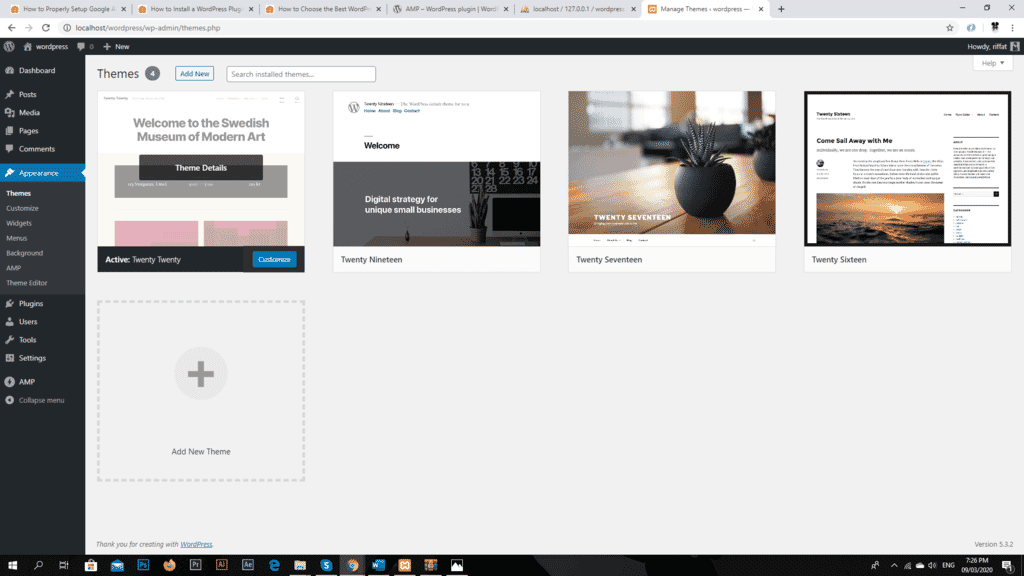Switch to the 'How to Choose the Best WordPress' tab
This screenshot has width=1024, height=576.
click(x=324, y=9)
